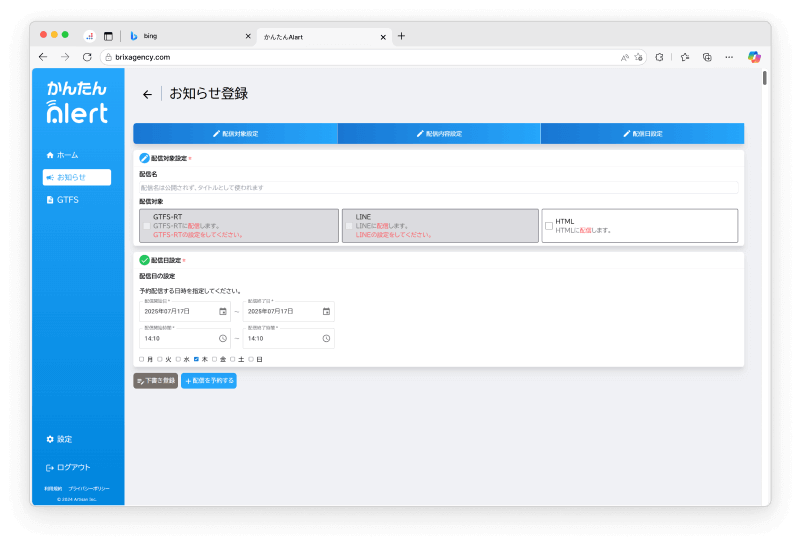Toggle the 土 weekday checkbox

coord(233,360)
